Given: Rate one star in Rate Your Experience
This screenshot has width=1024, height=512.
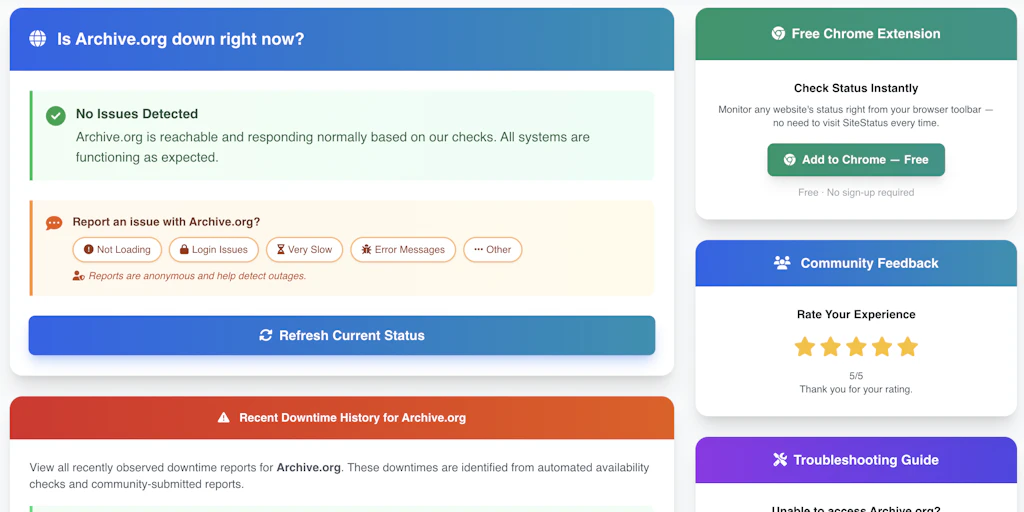Looking at the screenshot, I should [x=805, y=347].
